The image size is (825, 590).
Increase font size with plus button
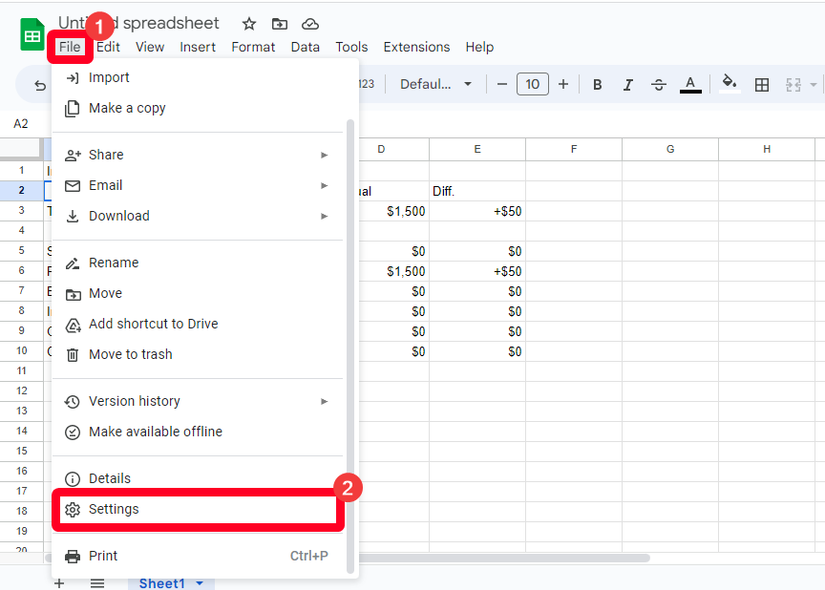[563, 84]
